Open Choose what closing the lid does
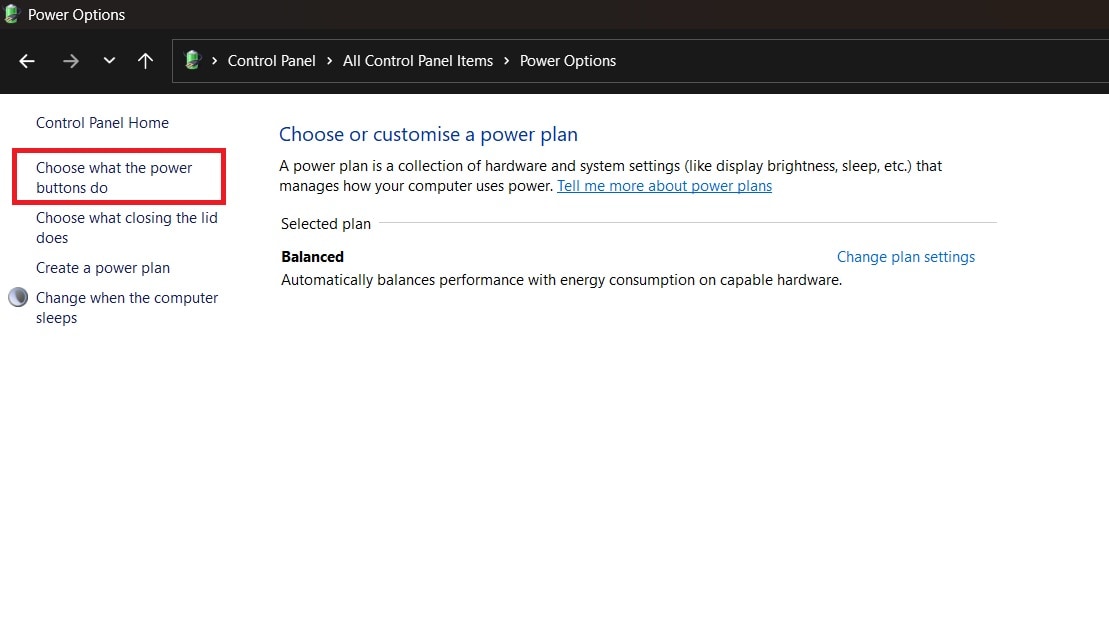 point(124,227)
